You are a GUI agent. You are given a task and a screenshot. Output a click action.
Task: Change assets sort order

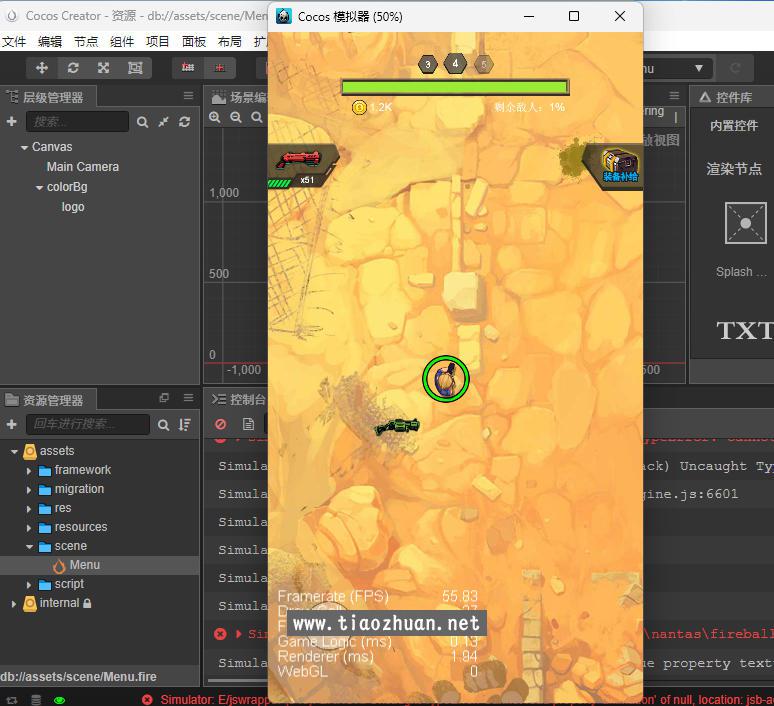point(185,425)
